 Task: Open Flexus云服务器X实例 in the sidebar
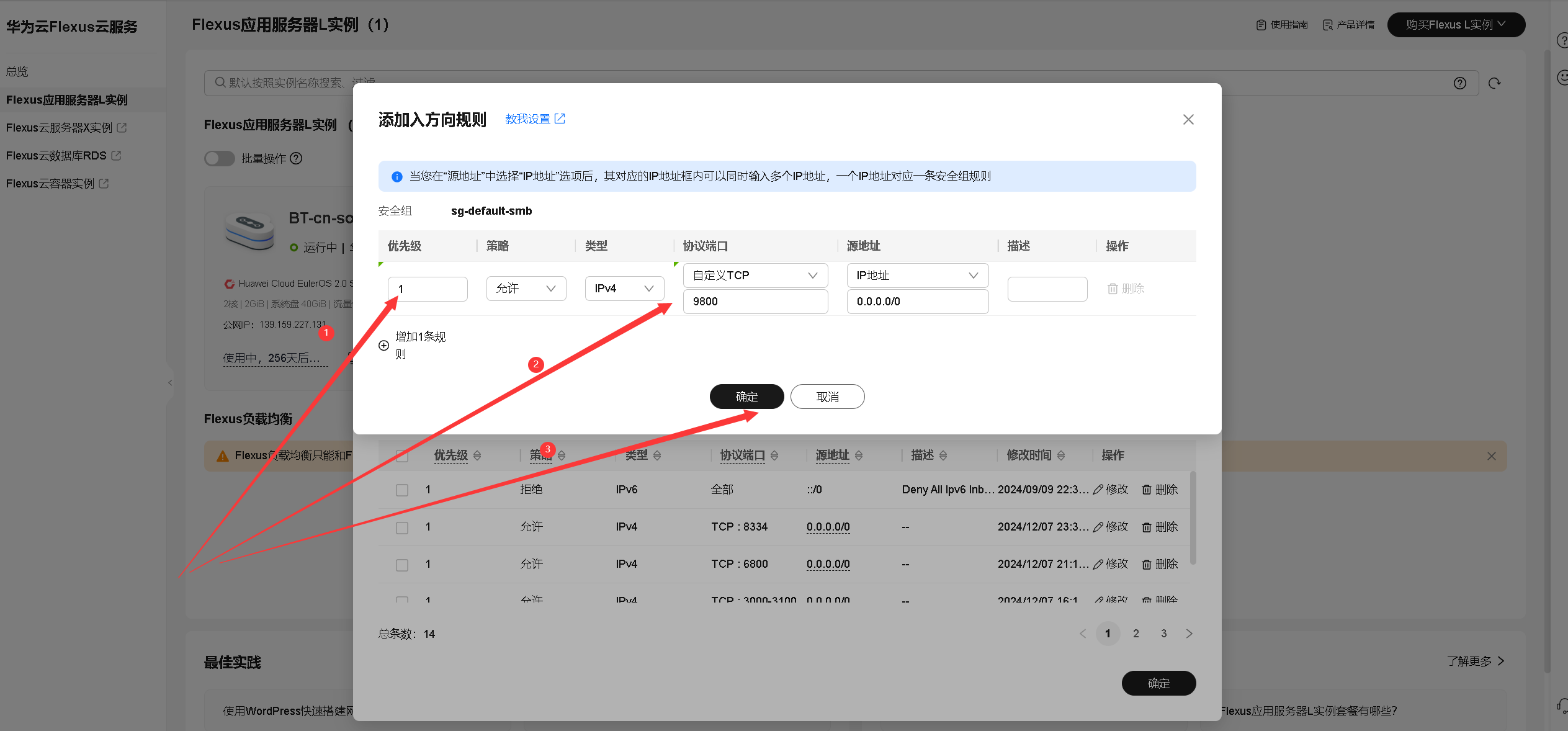[66, 128]
